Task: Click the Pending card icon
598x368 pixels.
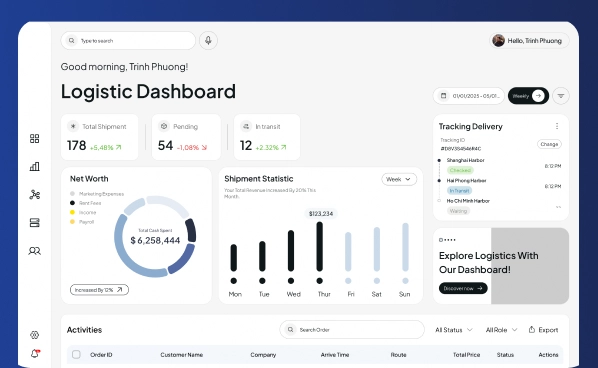Action: (x=164, y=126)
